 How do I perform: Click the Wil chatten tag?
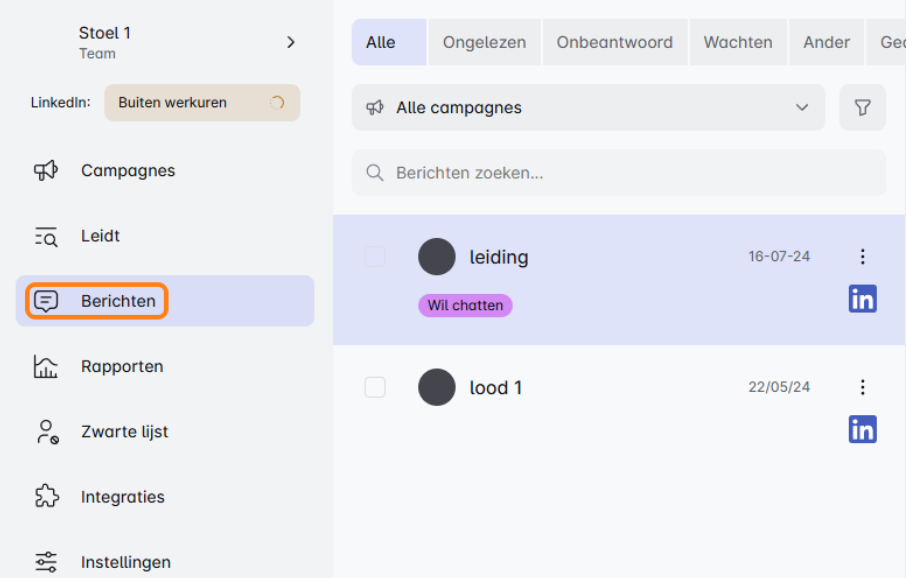[465, 306]
